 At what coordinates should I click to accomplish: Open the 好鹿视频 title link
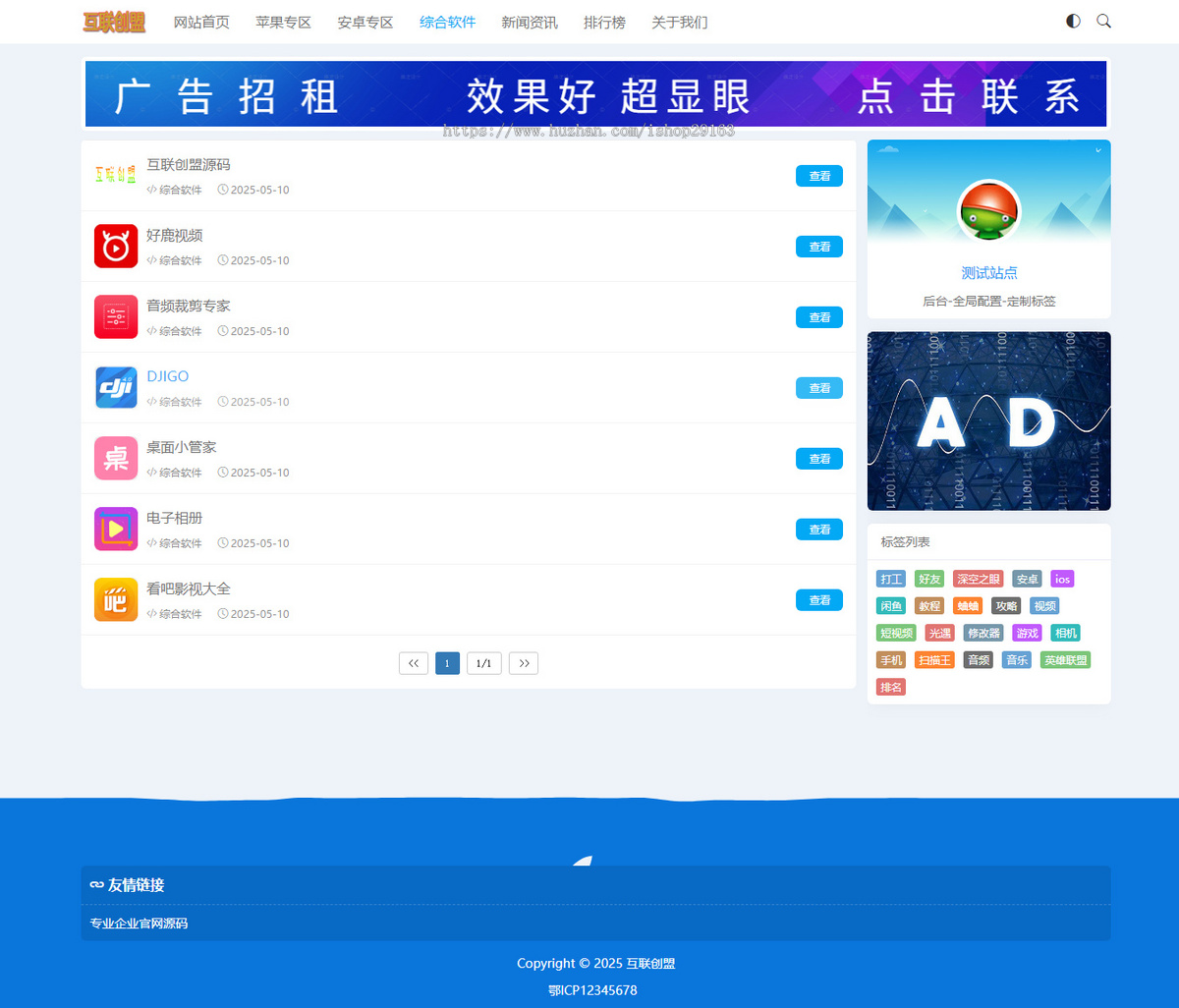(x=175, y=235)
